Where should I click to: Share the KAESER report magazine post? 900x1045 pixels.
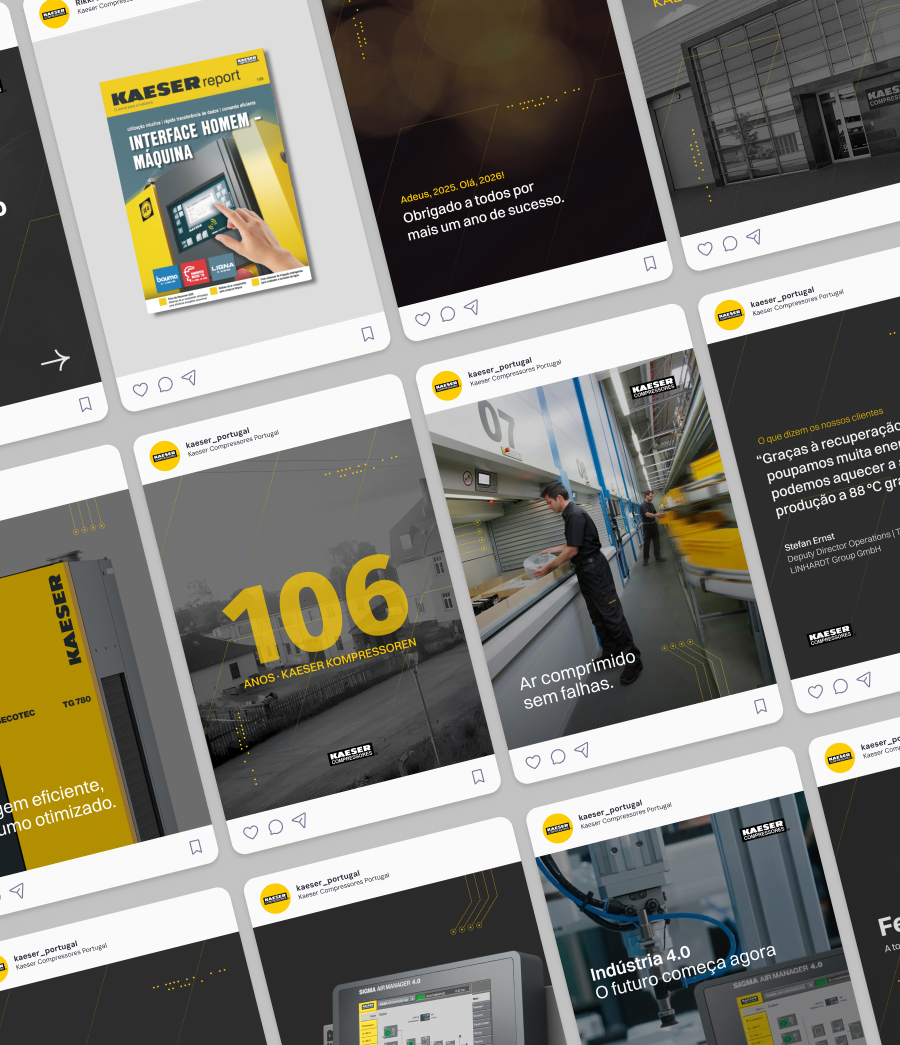coord(190,378)
